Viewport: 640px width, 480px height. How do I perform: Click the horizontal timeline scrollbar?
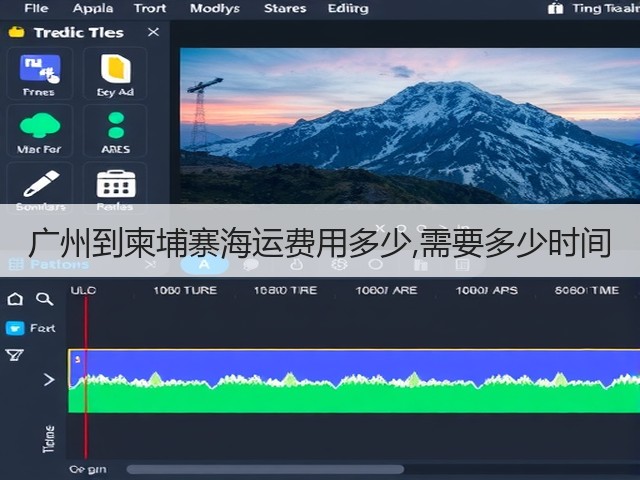(265, 469)
